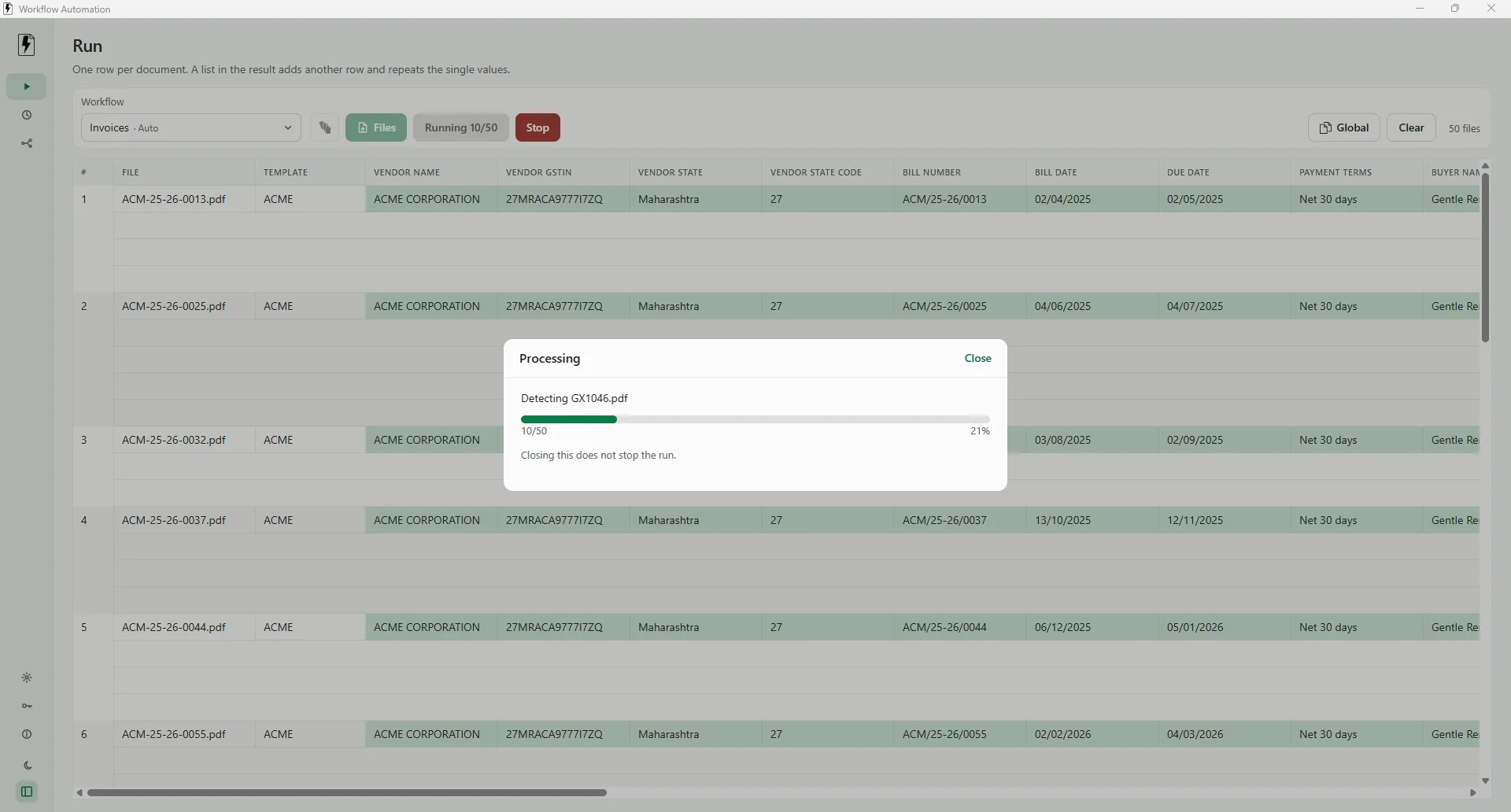The width and height of the screenshot is (1511, 812).
Task: Click the DUE DATE column header
Action: [x=1225, y=172]
